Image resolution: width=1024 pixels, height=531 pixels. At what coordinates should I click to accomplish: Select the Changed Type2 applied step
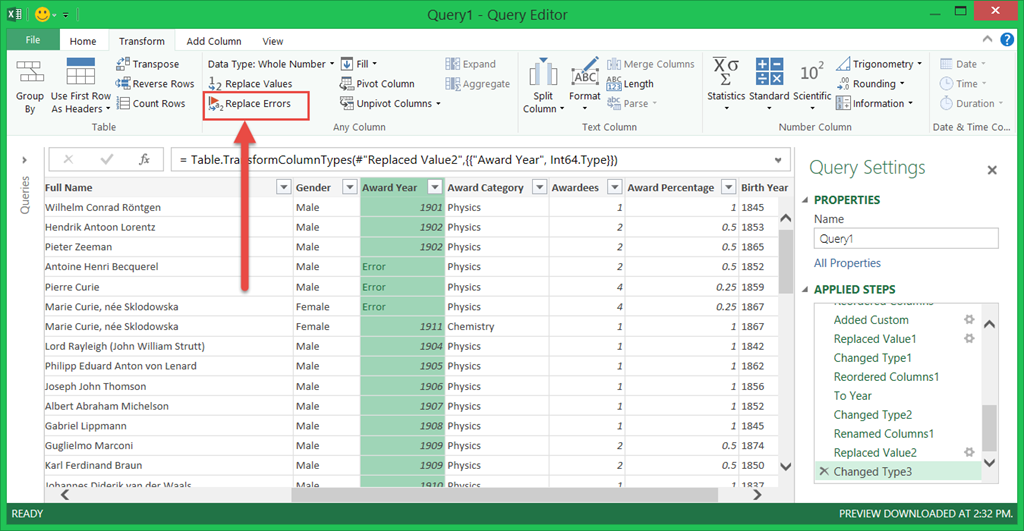pos(872,415)
